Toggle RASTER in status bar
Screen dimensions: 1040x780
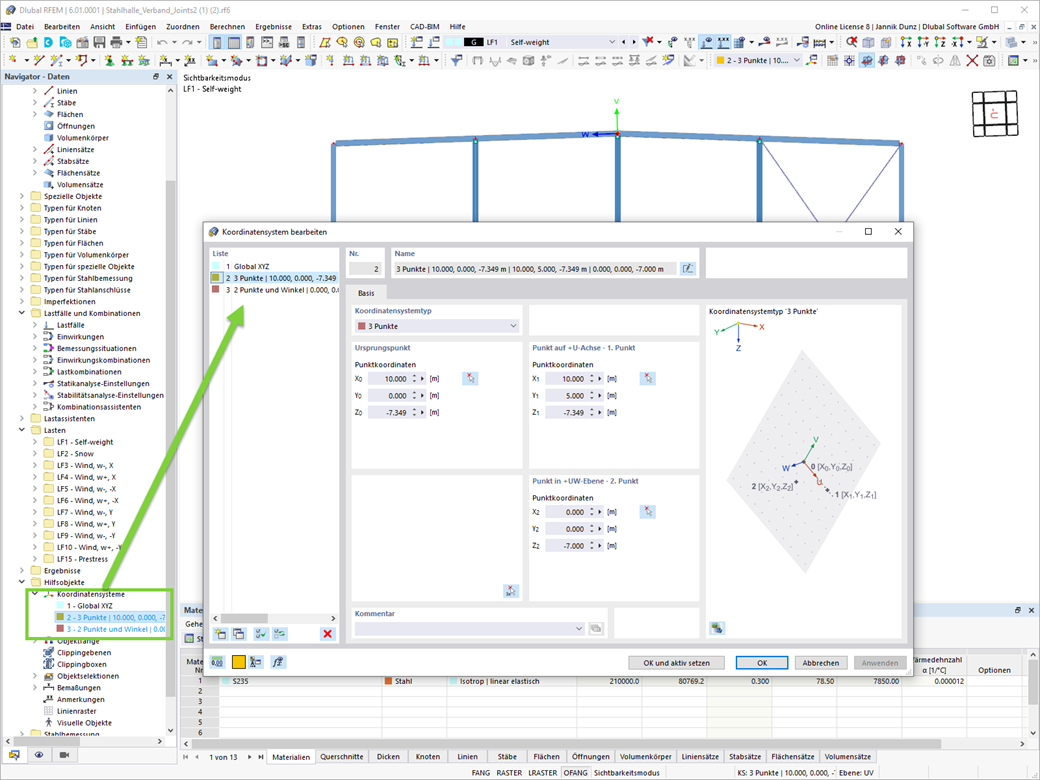pos(509,773)
